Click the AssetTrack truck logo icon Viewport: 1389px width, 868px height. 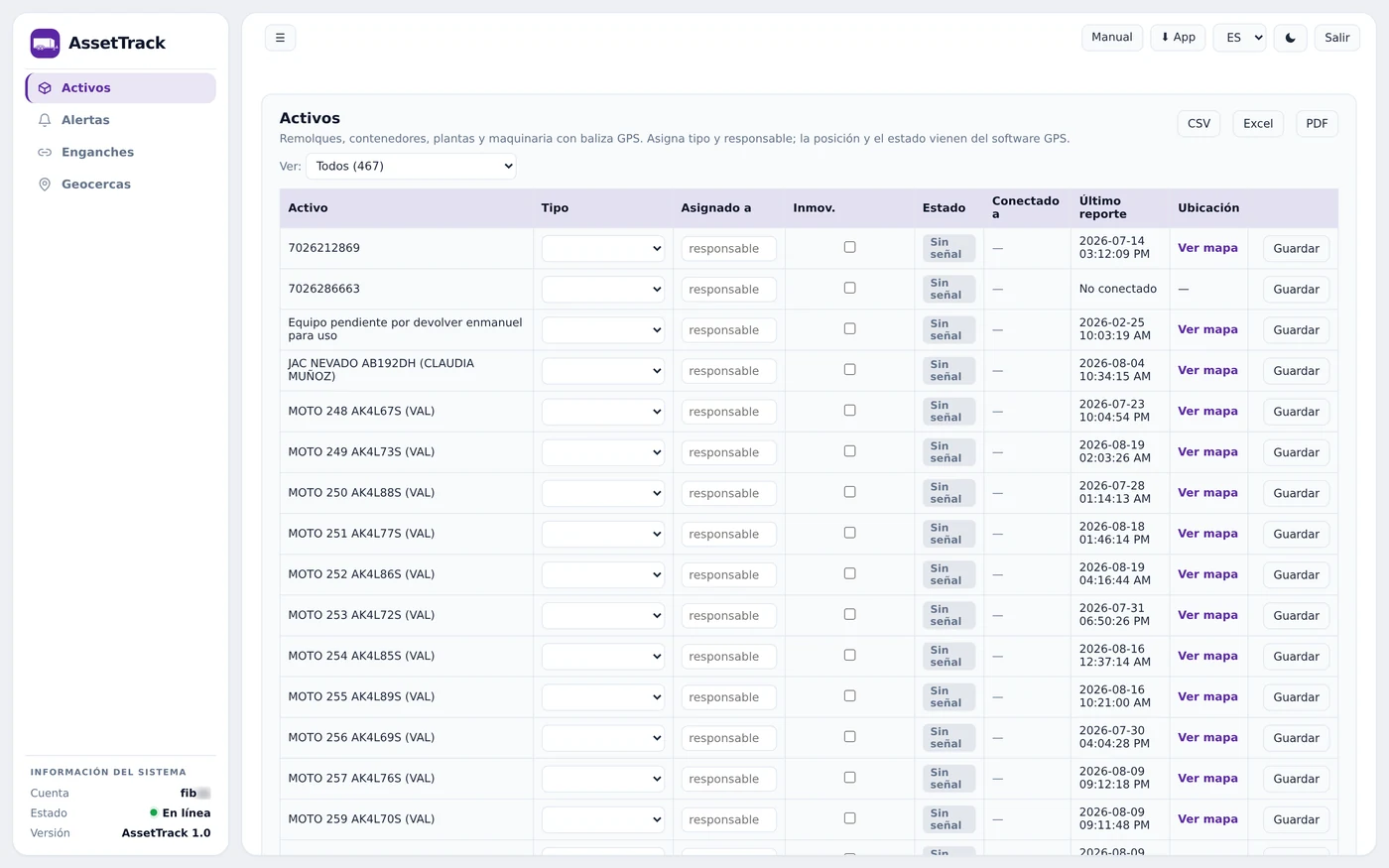click(x=45, y=43)
